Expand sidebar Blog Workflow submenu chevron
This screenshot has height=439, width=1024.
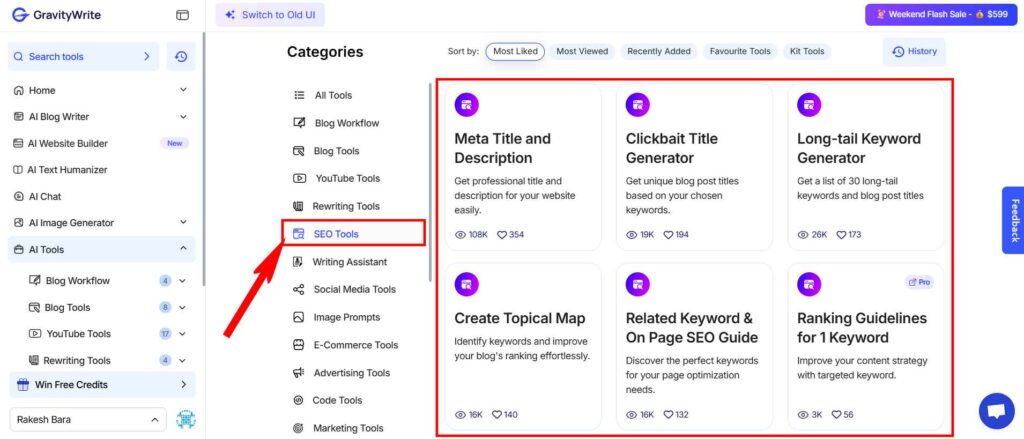(x=182, y=281)
